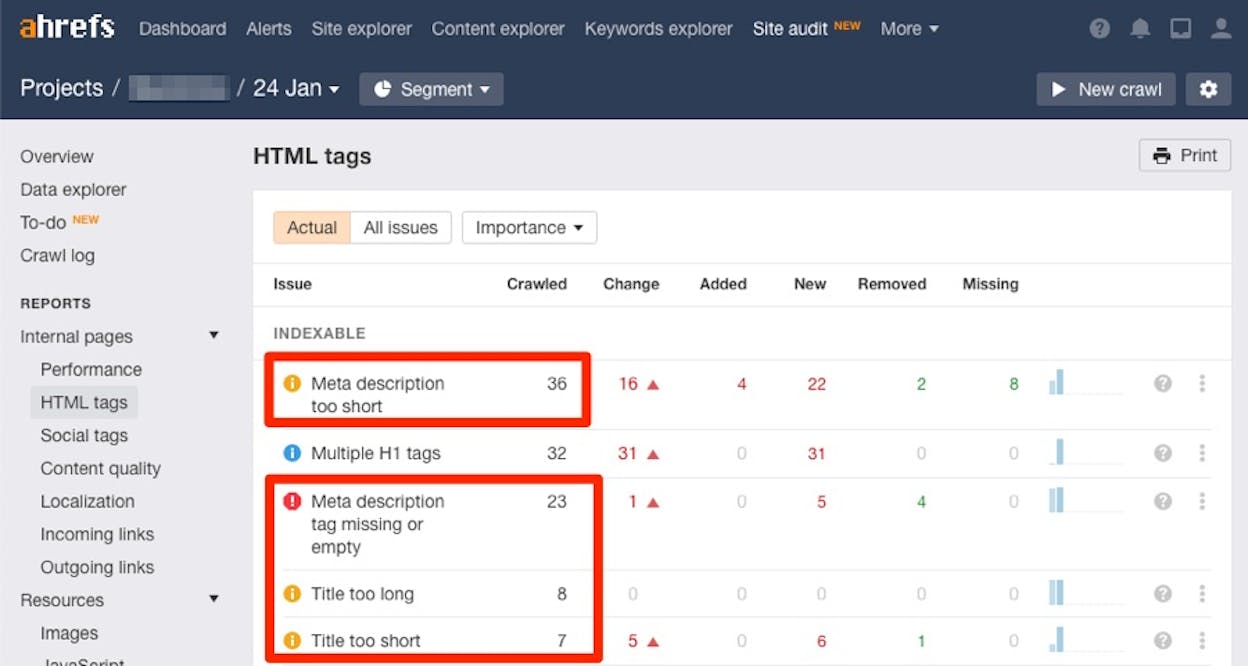Collapse the Resources section arrow
This screenshot has width=1248, height=666.
tap(213, 599)
